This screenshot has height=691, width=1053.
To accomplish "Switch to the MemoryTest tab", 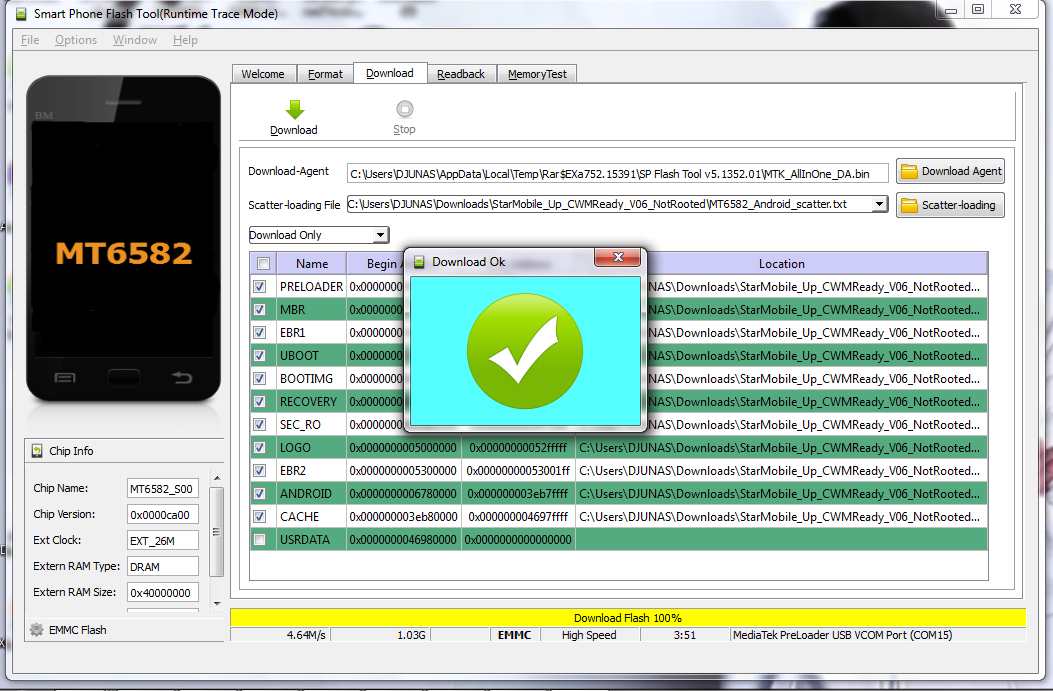I will pos(537,74).
